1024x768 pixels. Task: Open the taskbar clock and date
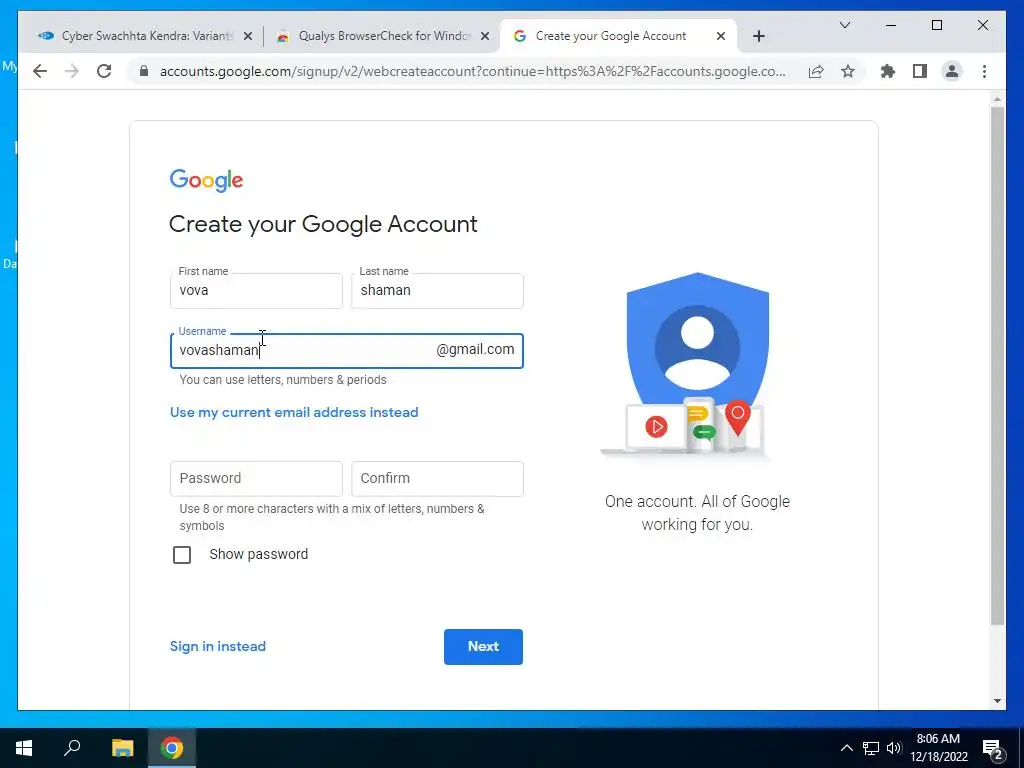click(x=938, y=748)
